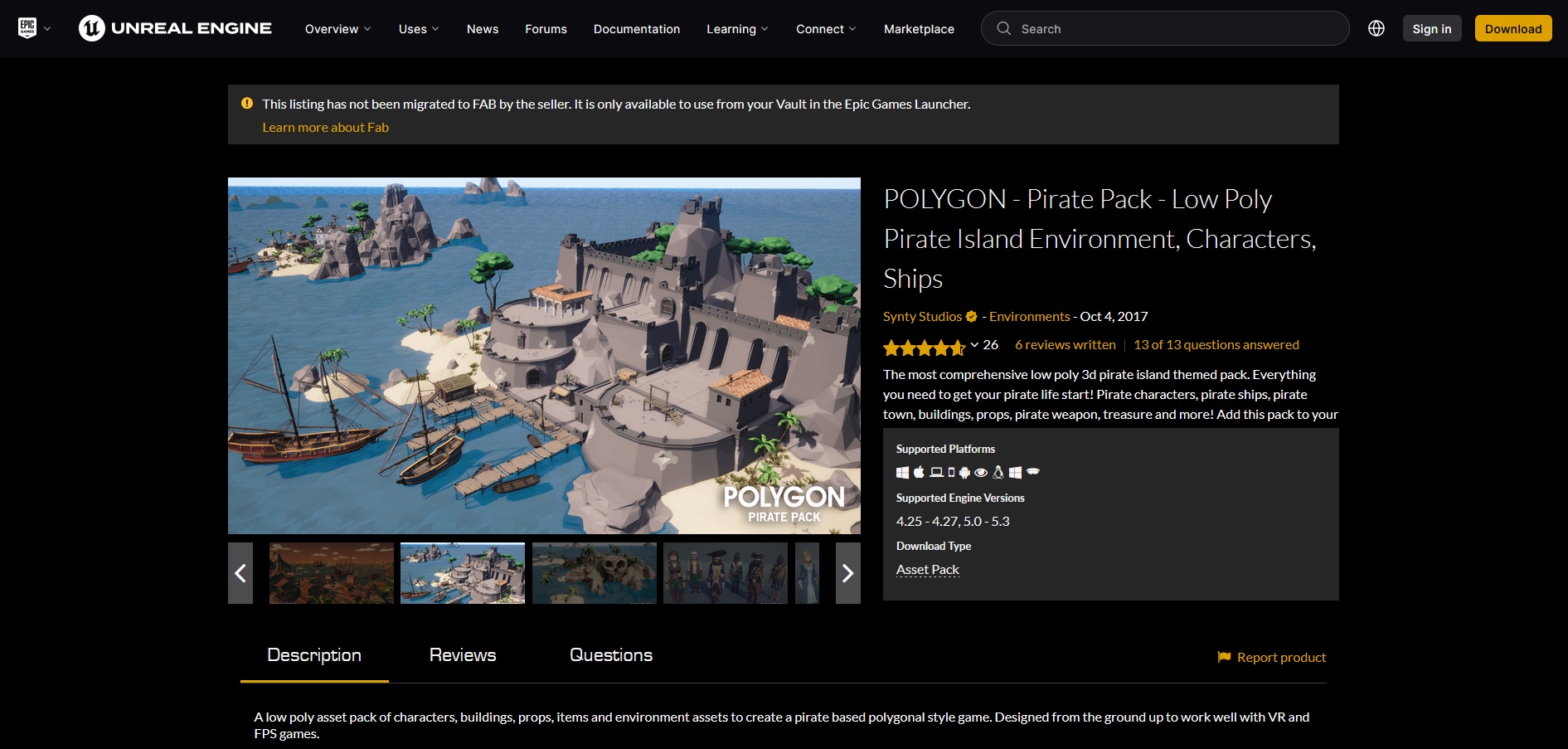1568x749 pixels.
Task: Click the Android platform icon
Action: pos(964,472)
